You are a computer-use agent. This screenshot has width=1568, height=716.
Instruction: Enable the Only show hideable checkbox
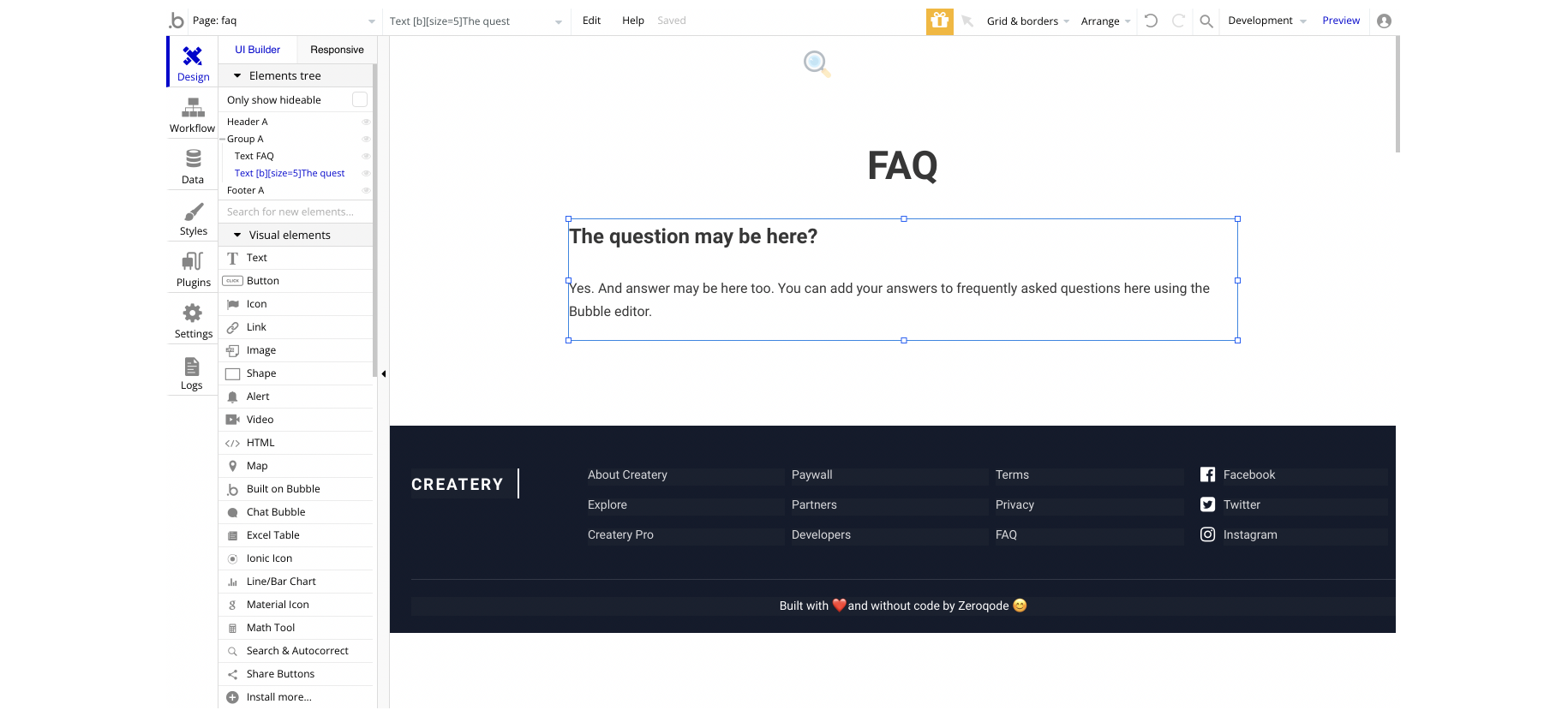tap(360, 99)
